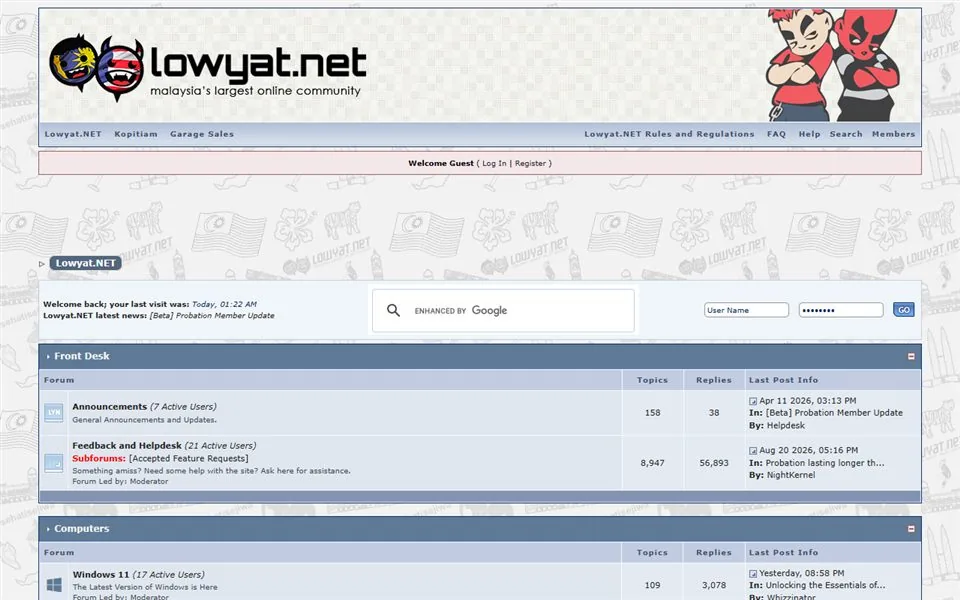This screenshot has height=600, width=960.
Task: Open the Accepted Feature Requests subforum
Action: click(x=189, y=459)
